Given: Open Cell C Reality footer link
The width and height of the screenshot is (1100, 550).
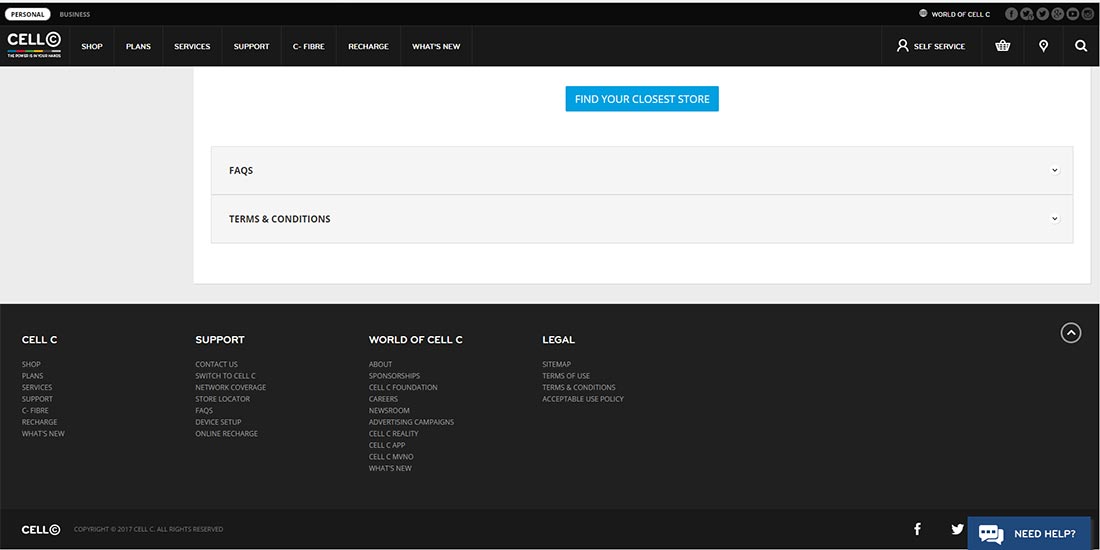Looking at the screenshot, I should click(394, 434).
